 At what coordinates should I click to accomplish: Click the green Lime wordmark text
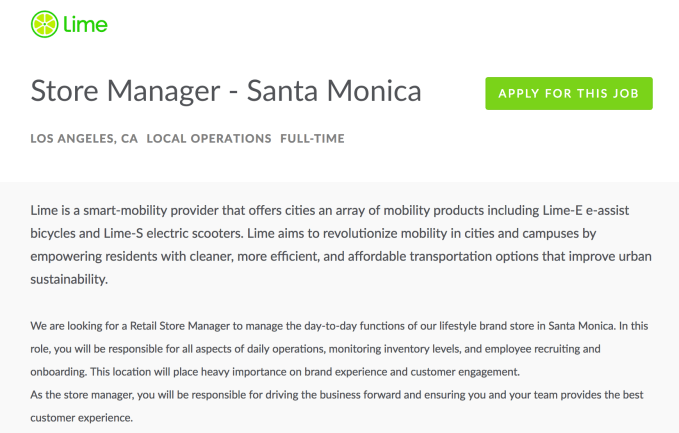(x=87, y=23)
